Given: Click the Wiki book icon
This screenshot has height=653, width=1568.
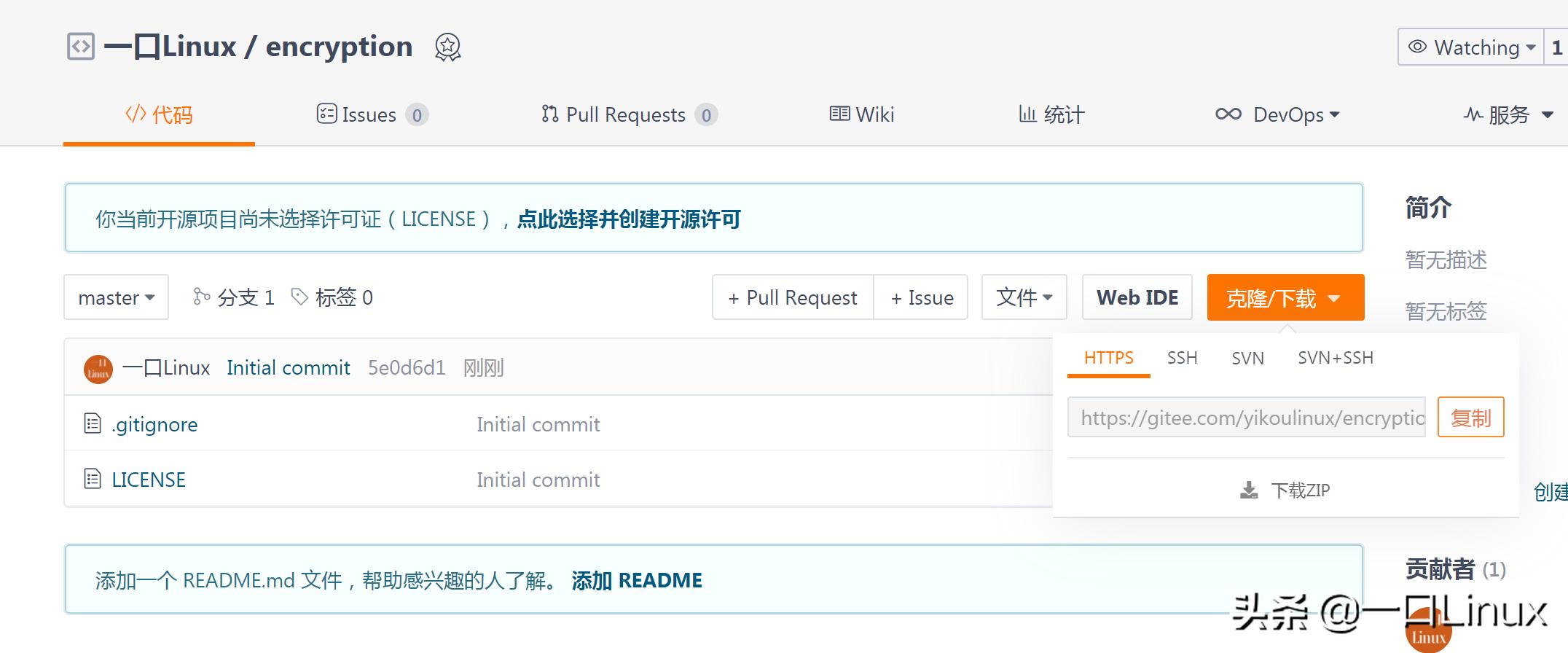Looking at the screenshot, I should (840, 114).
